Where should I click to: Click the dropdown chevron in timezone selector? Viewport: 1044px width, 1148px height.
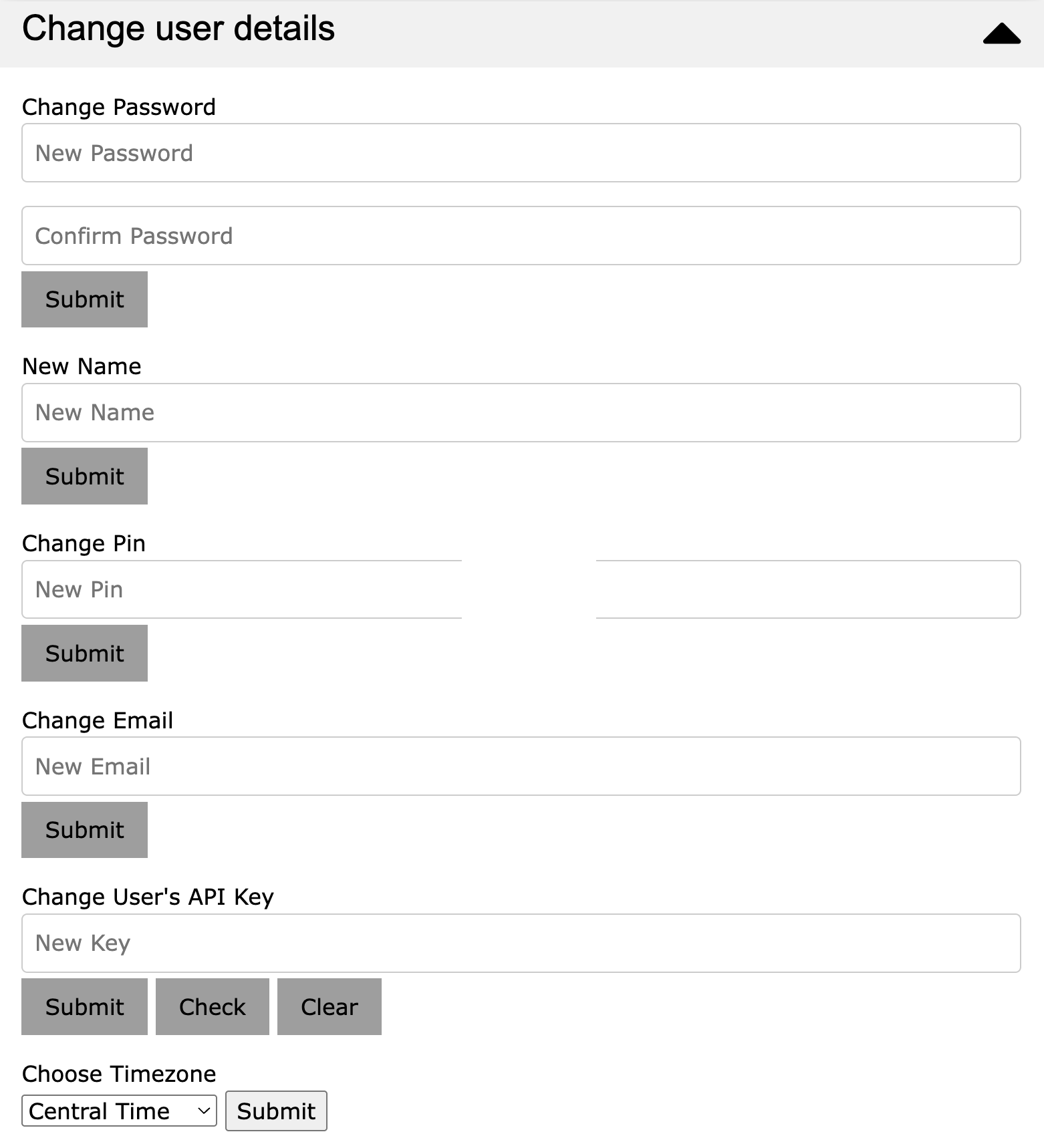point(204,1111)
